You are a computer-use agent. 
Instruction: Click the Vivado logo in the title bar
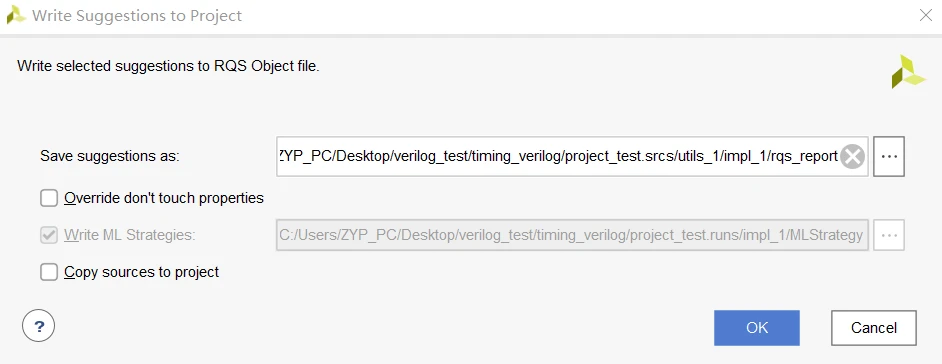[x=16, y=15]
